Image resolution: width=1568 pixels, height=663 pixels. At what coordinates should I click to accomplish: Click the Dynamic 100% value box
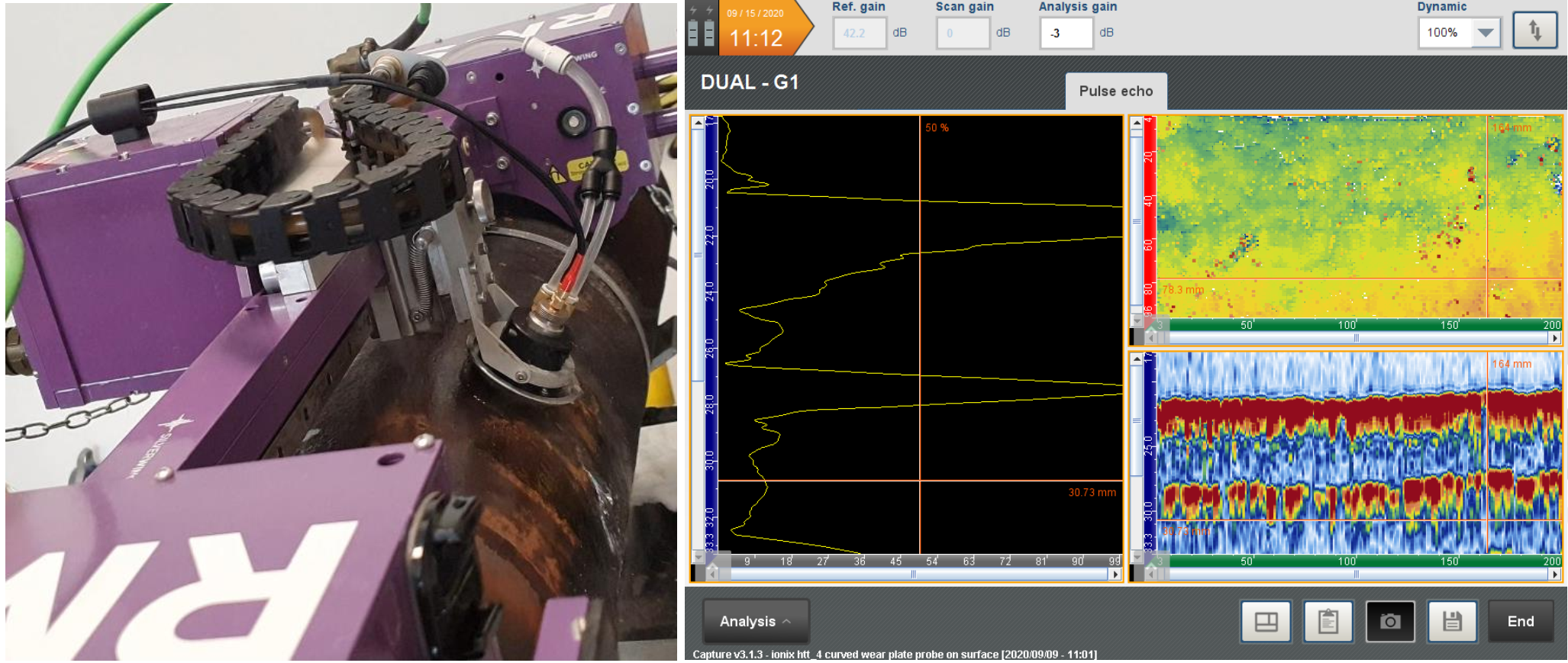[1445, 33]
